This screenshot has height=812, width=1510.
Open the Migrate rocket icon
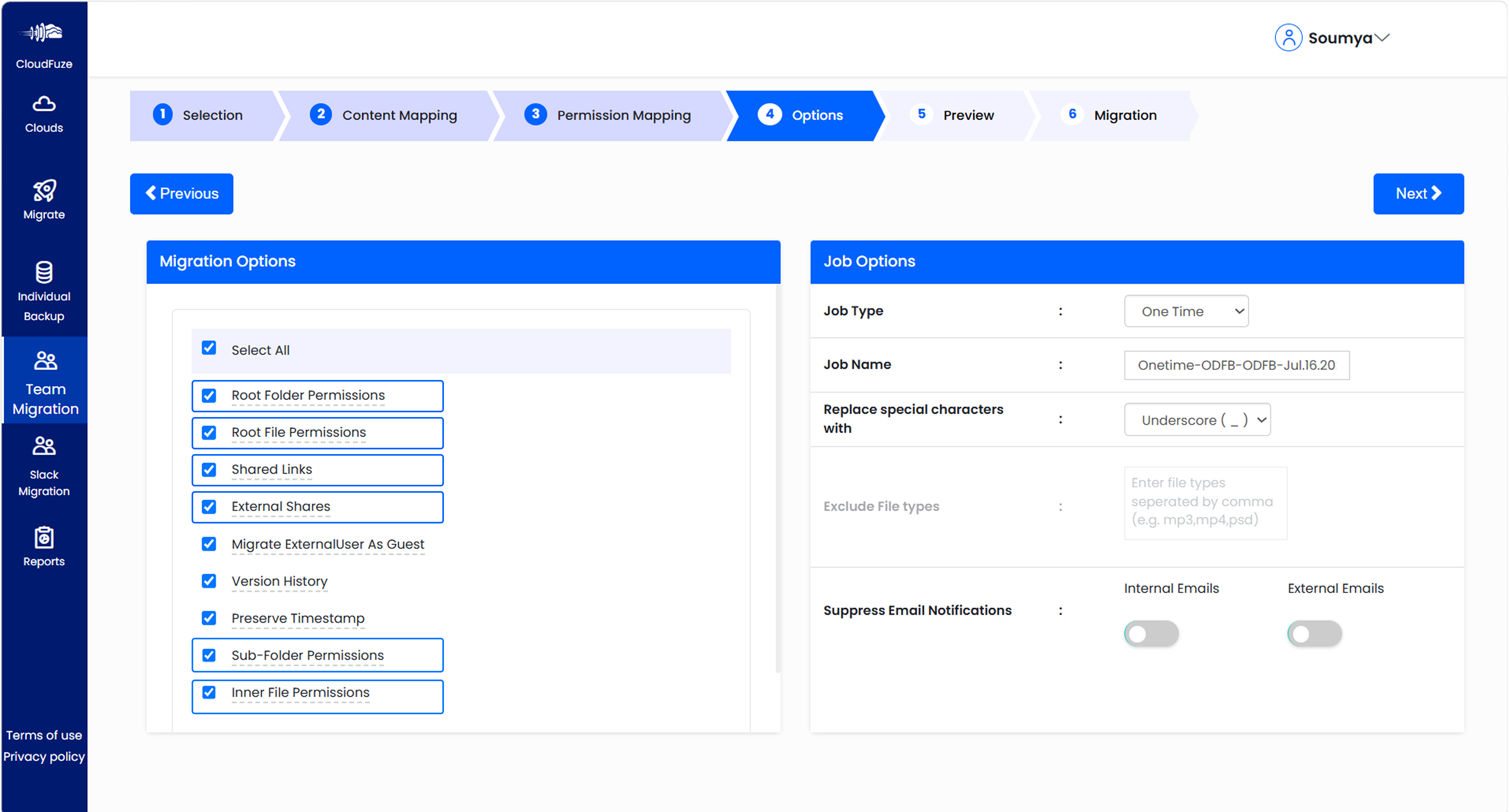[x=44, y=191]
